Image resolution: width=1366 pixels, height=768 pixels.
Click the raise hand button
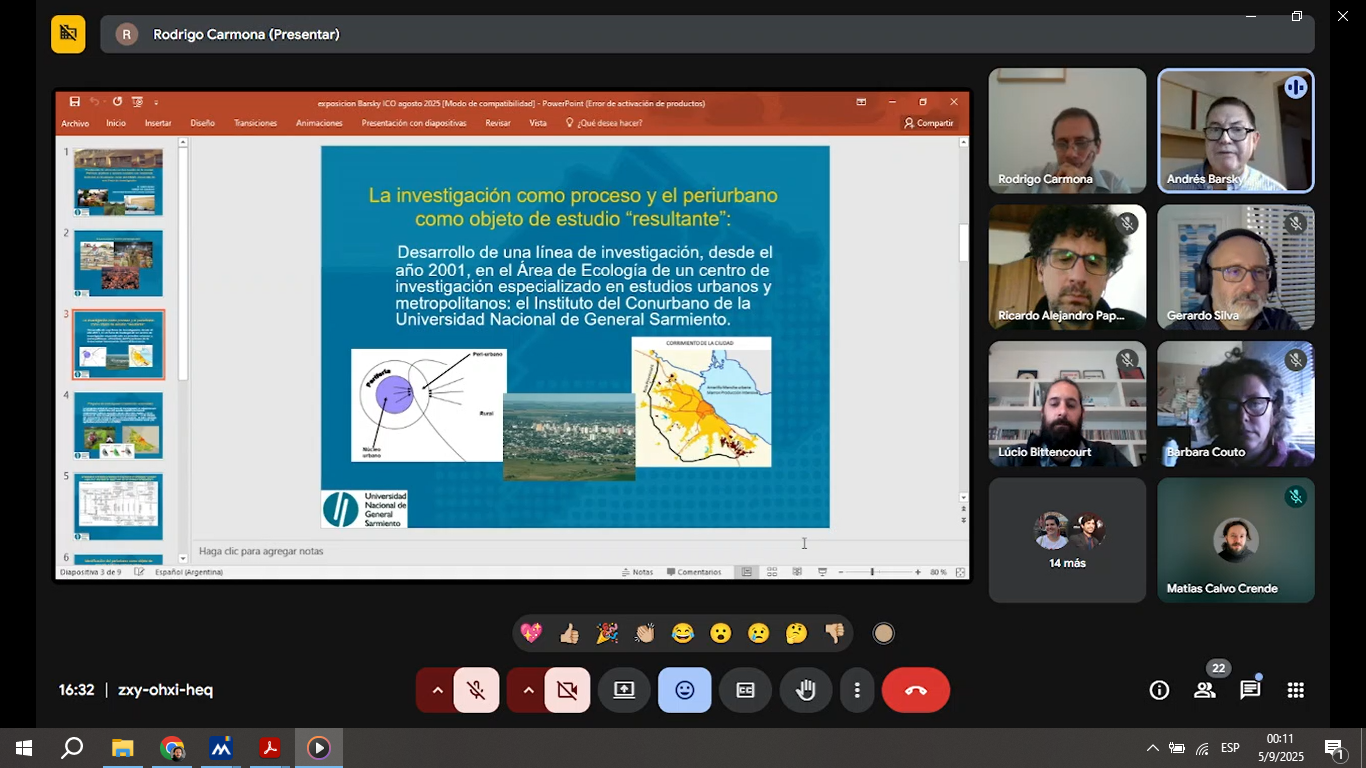(806, 690)
